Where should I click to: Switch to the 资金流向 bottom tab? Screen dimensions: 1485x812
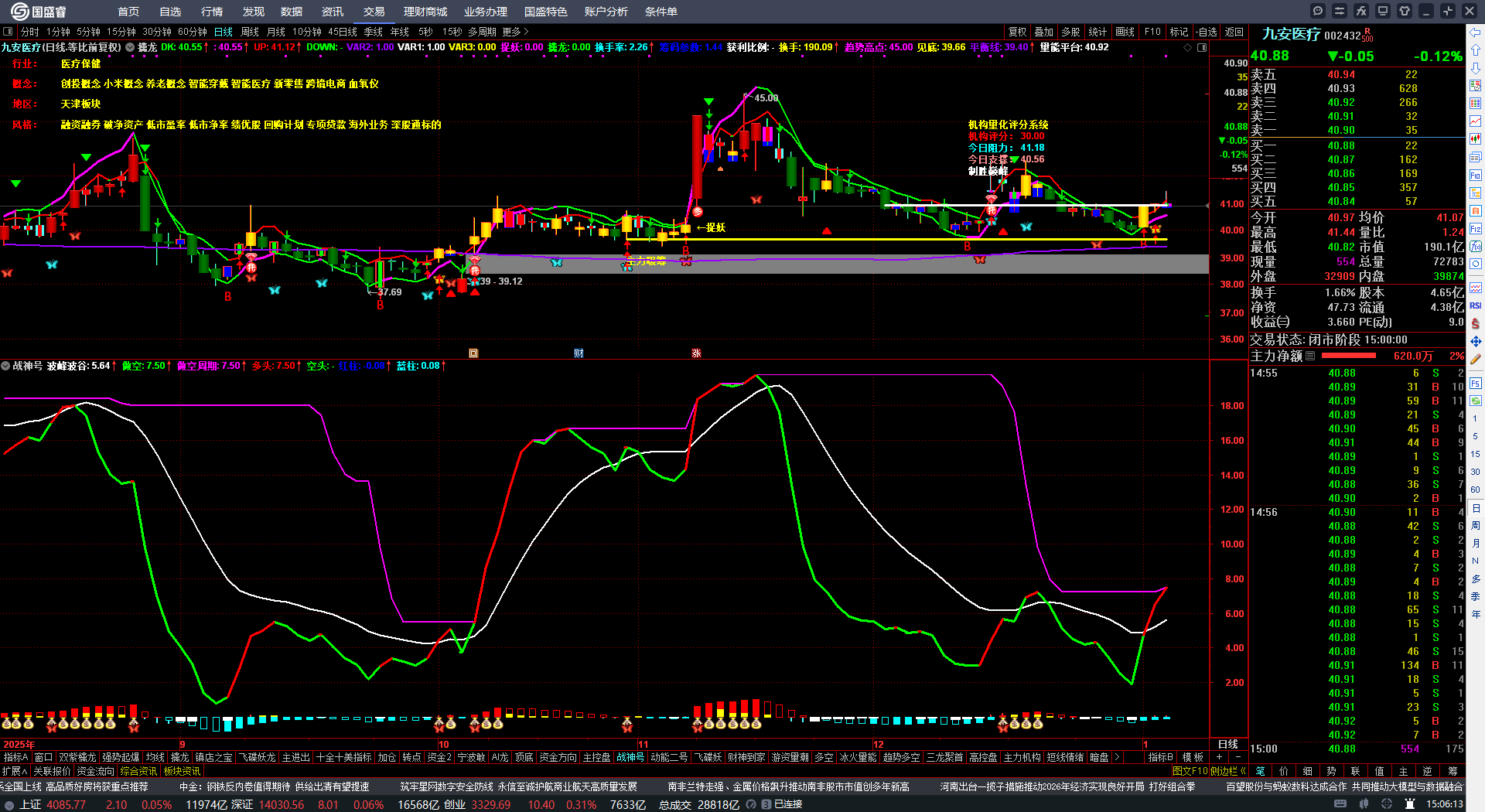[96, 771]
